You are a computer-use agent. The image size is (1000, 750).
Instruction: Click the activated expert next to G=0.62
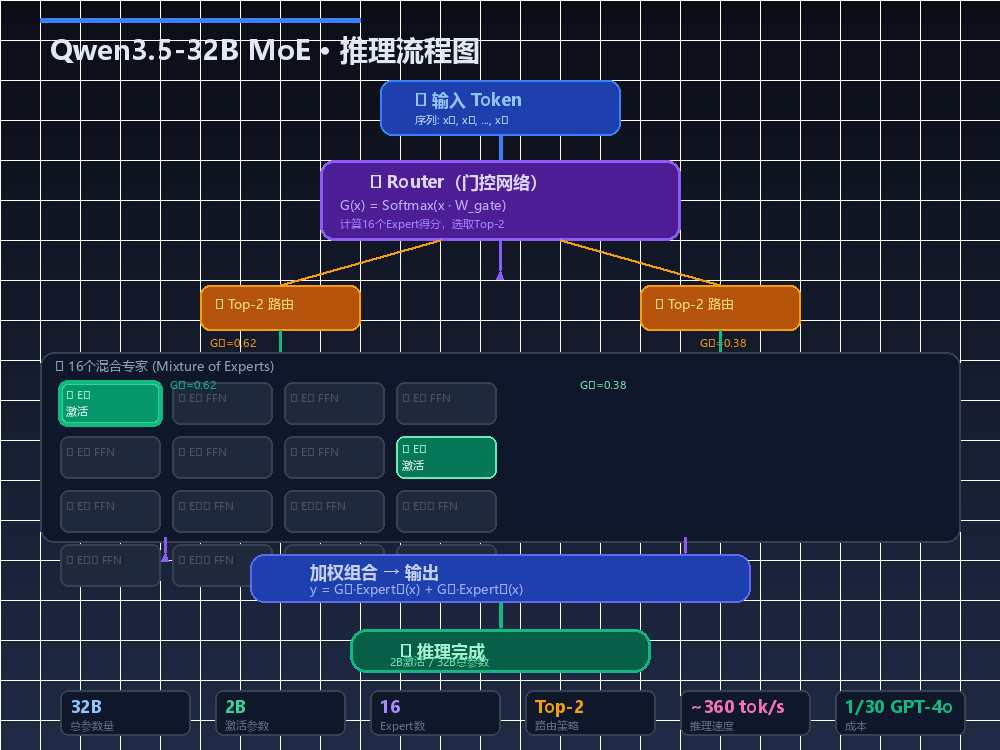point(110,403)
